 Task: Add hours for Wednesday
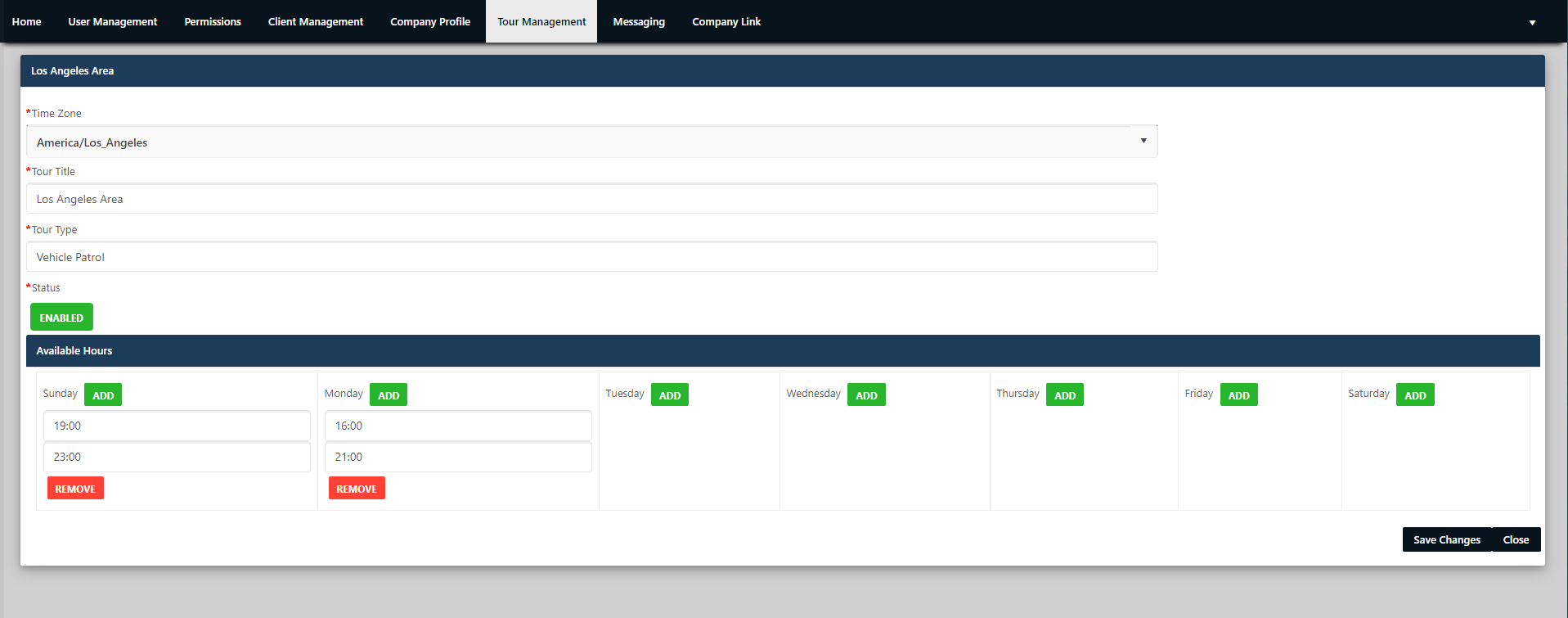[x=866, y=395]
